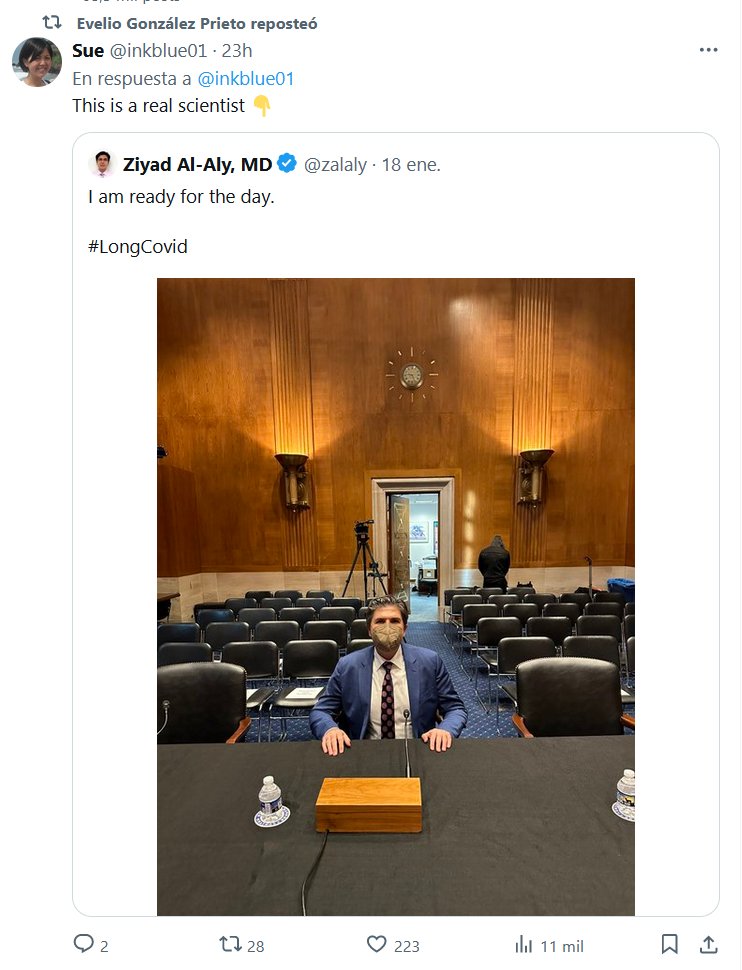The width and height of the screenshot is (742, 970).
Task: Bookmark this post
Action: click(x=670, y=944)
